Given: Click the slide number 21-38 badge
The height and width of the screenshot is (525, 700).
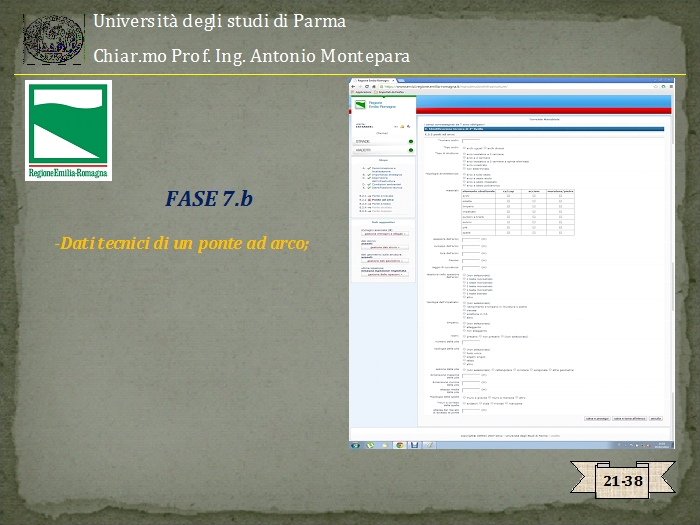Looking at the screenshot, I should 622,481.
